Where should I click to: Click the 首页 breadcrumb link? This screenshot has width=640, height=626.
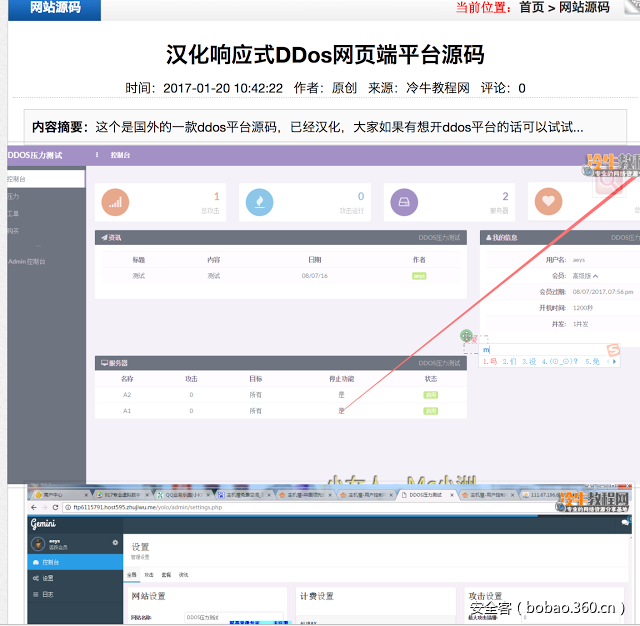click(532, 7)
